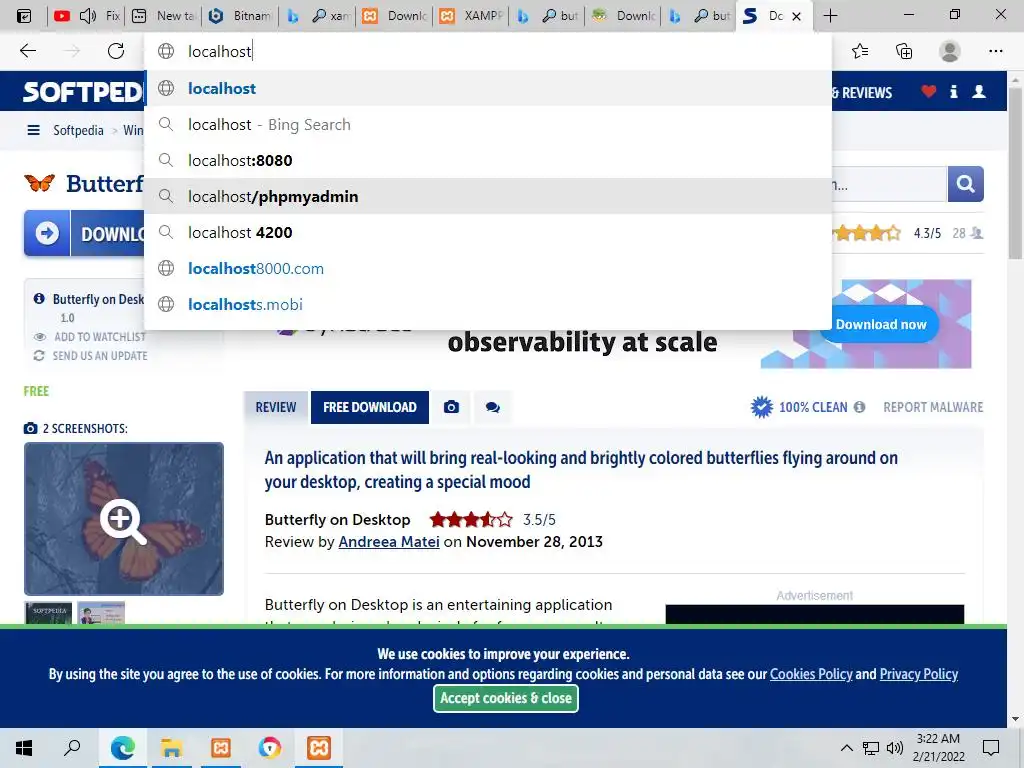Open Windows Start menu
This screenshot has height=768, width=1024.
click(24, 748)
